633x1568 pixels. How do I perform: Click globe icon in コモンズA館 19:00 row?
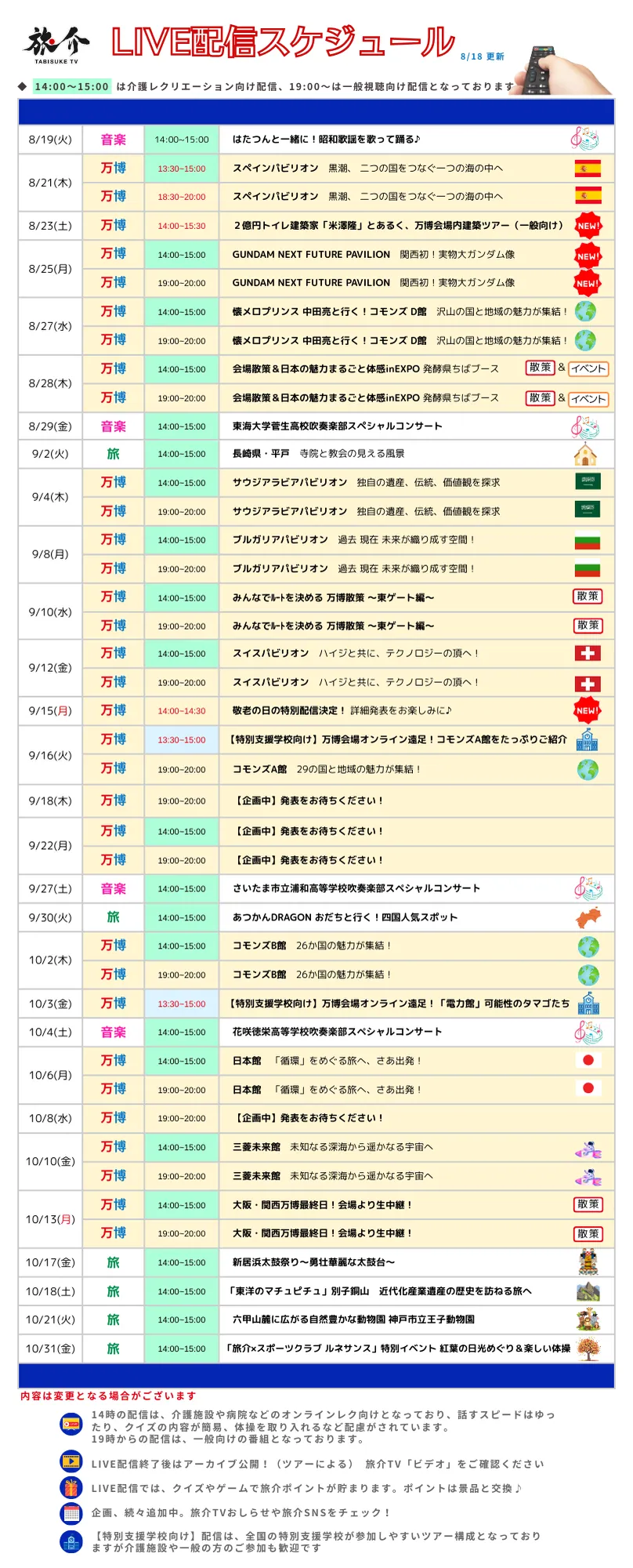(588, 769)
